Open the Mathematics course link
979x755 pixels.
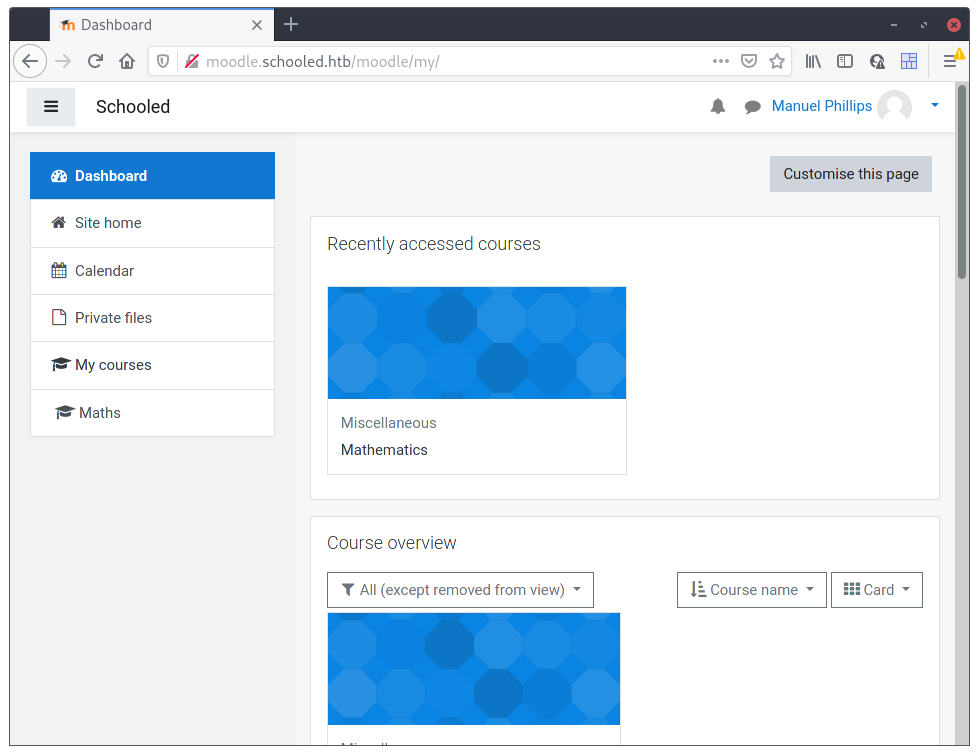pyautogui.click(x=384, y=450)
